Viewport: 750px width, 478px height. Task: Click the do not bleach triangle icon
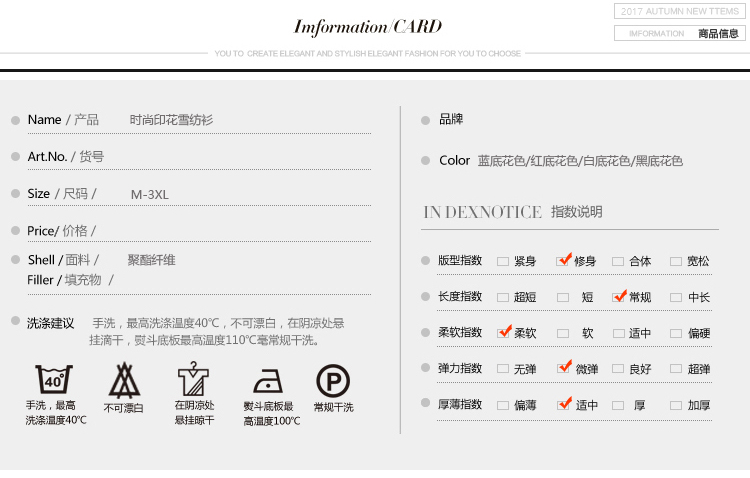coord(124,380)
